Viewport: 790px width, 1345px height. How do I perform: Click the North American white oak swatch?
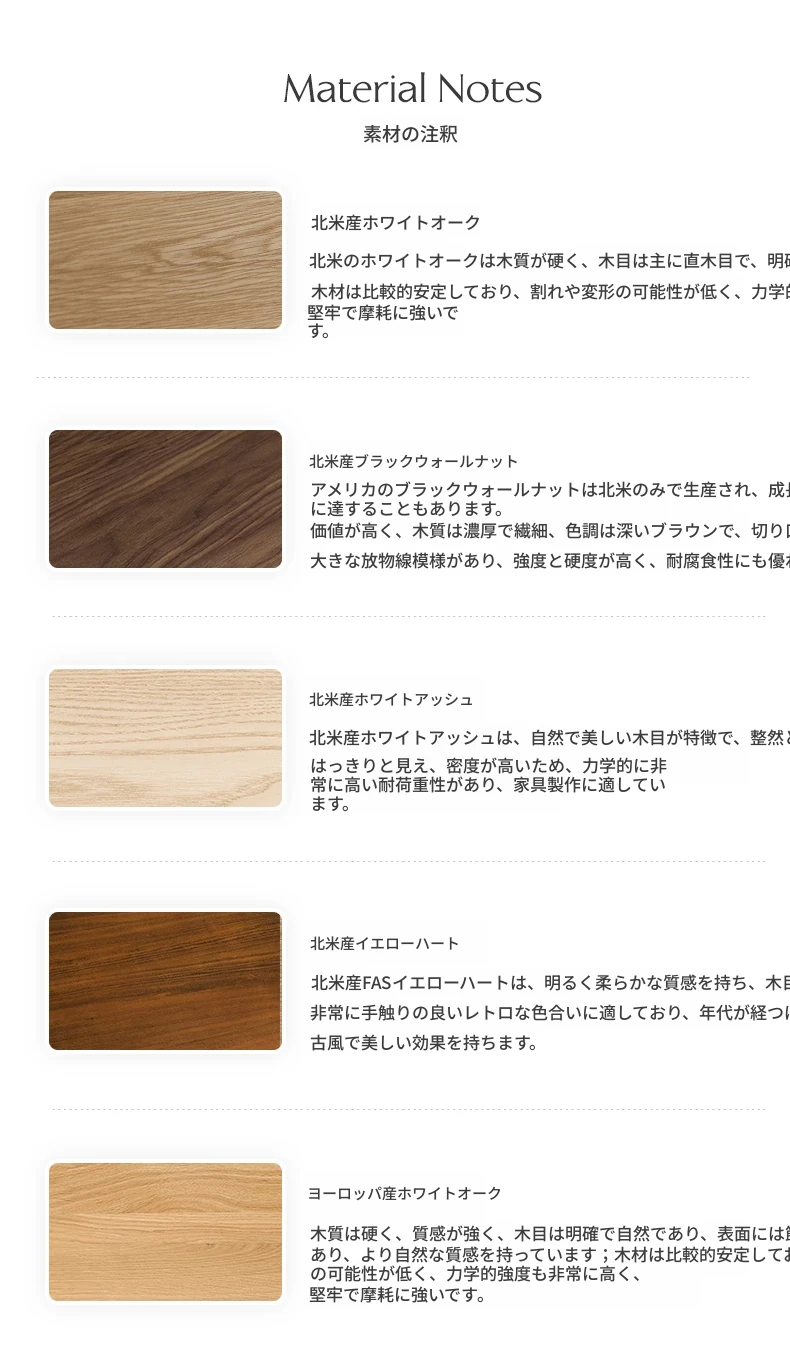(x=165, y=260)
